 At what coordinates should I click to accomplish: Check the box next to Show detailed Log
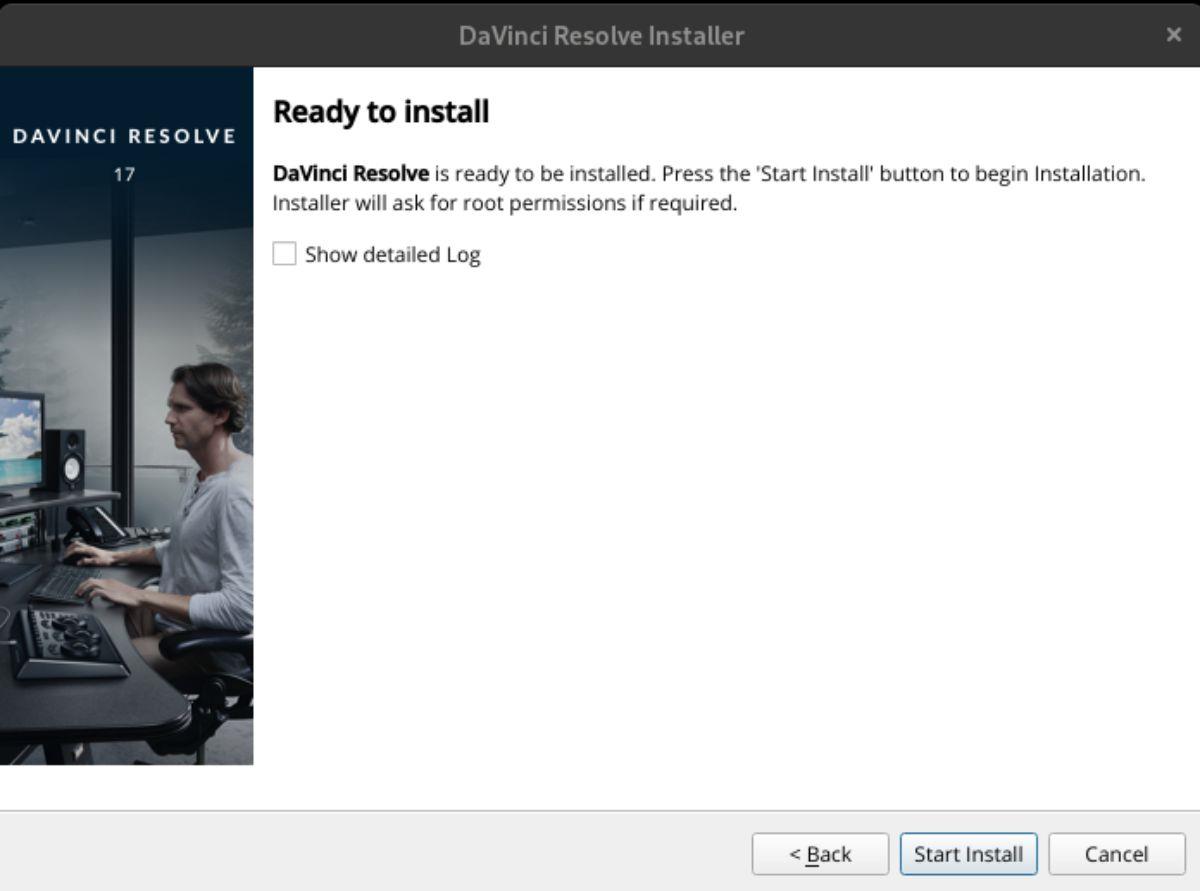[284, 254]
